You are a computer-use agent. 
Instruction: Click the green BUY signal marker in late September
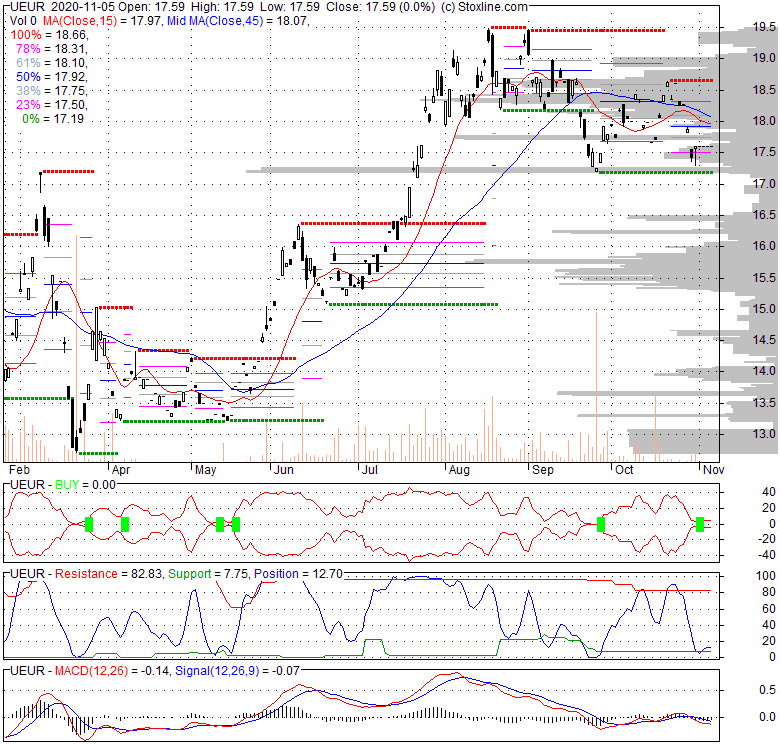(x=601, y=524)
